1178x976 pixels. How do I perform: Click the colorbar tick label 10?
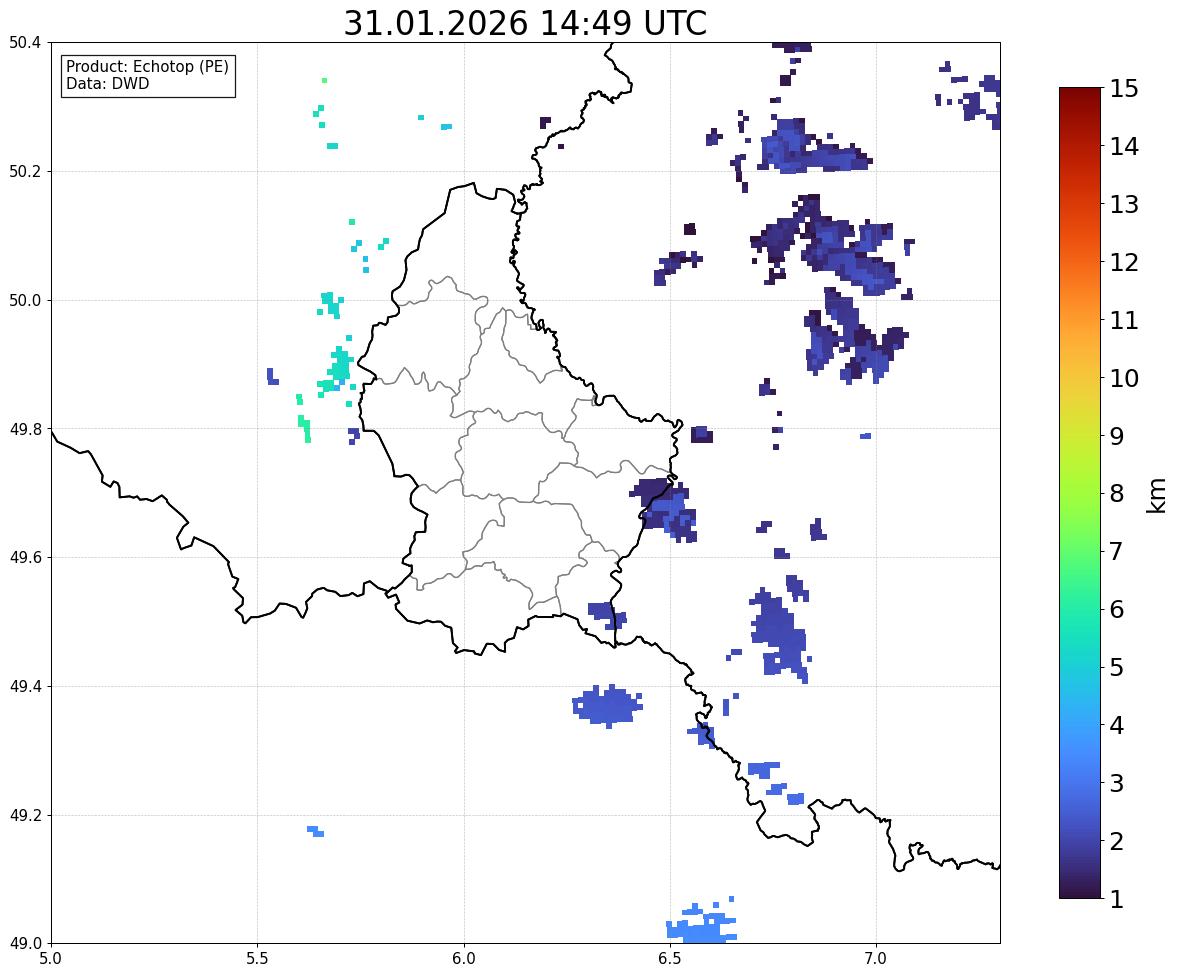(x=1124, y=378)
